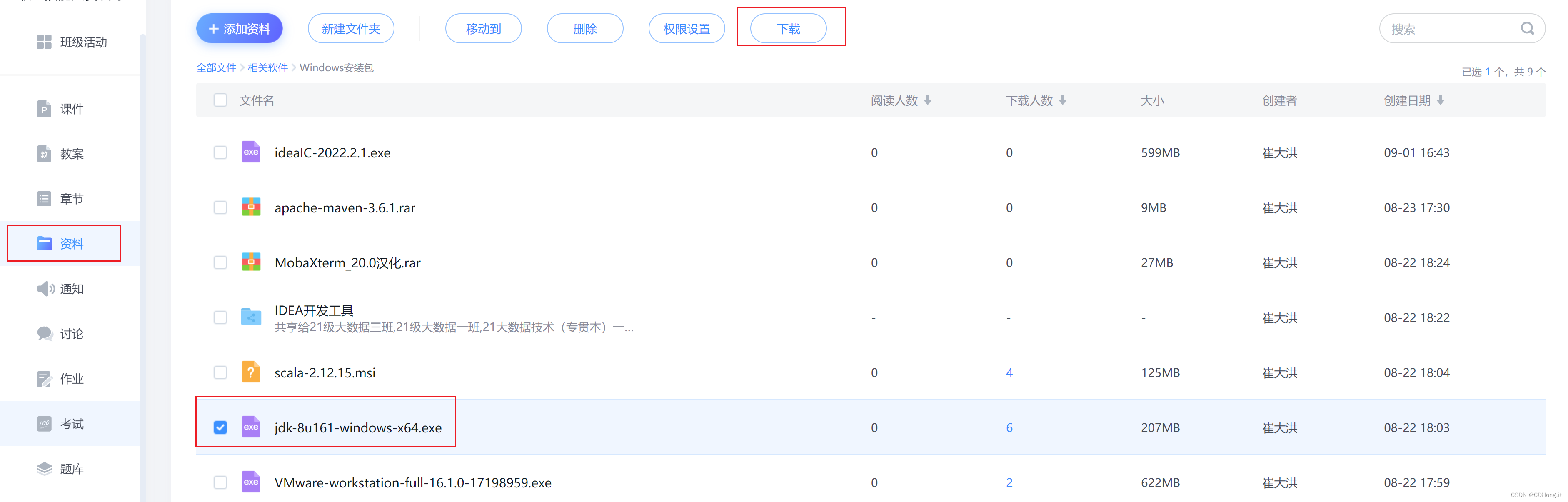Uncheck the jdk-8u161-windows-x64.exe checkbox
Viewport: 1568px width, 502px height.
click(220, 427)
